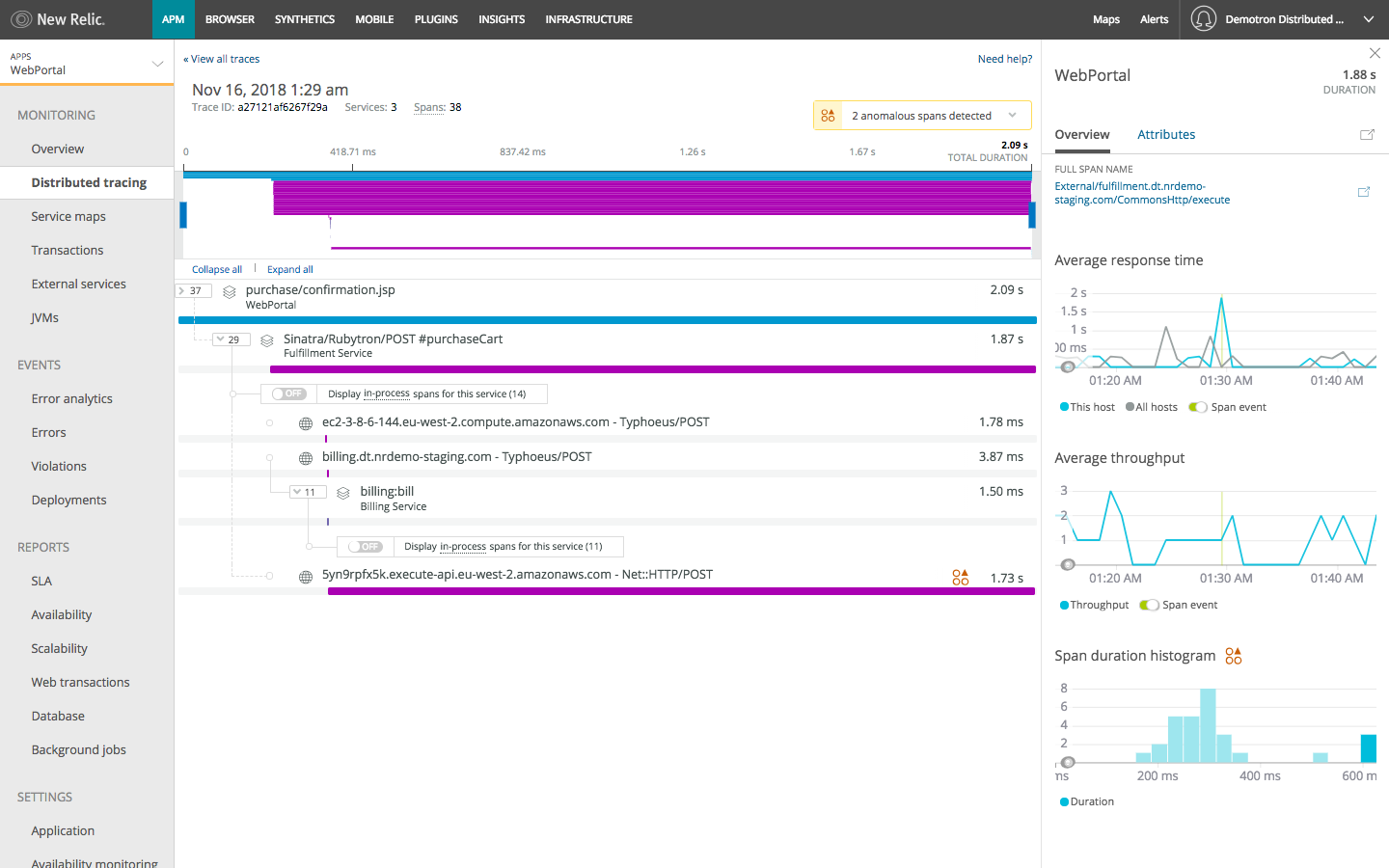Toggle Span event in response time chart
This screenshot has height=868, width=1389.
[x=1198, y=407]
